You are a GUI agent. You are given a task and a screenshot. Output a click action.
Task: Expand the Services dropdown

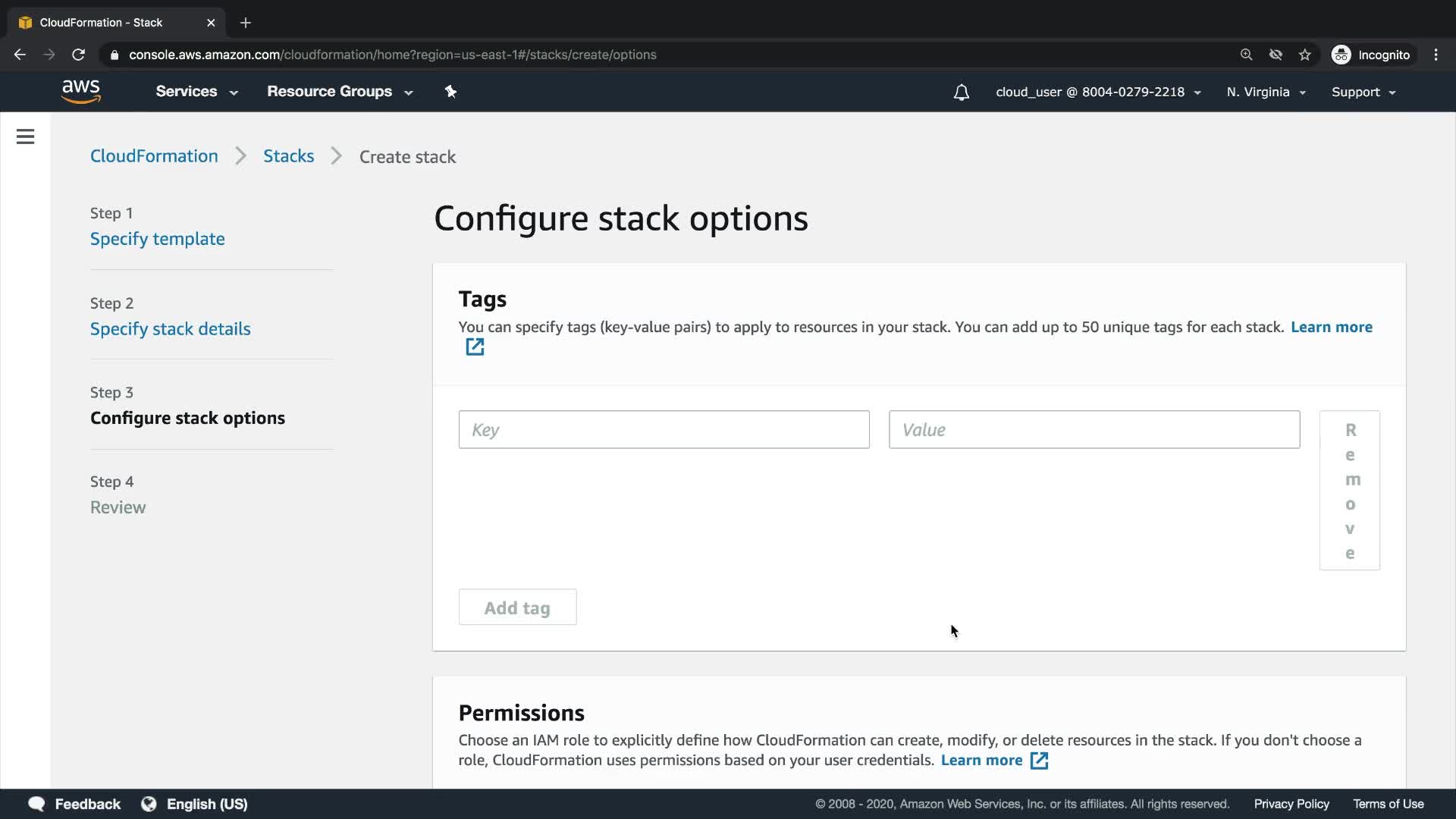[x=196, y=92]
